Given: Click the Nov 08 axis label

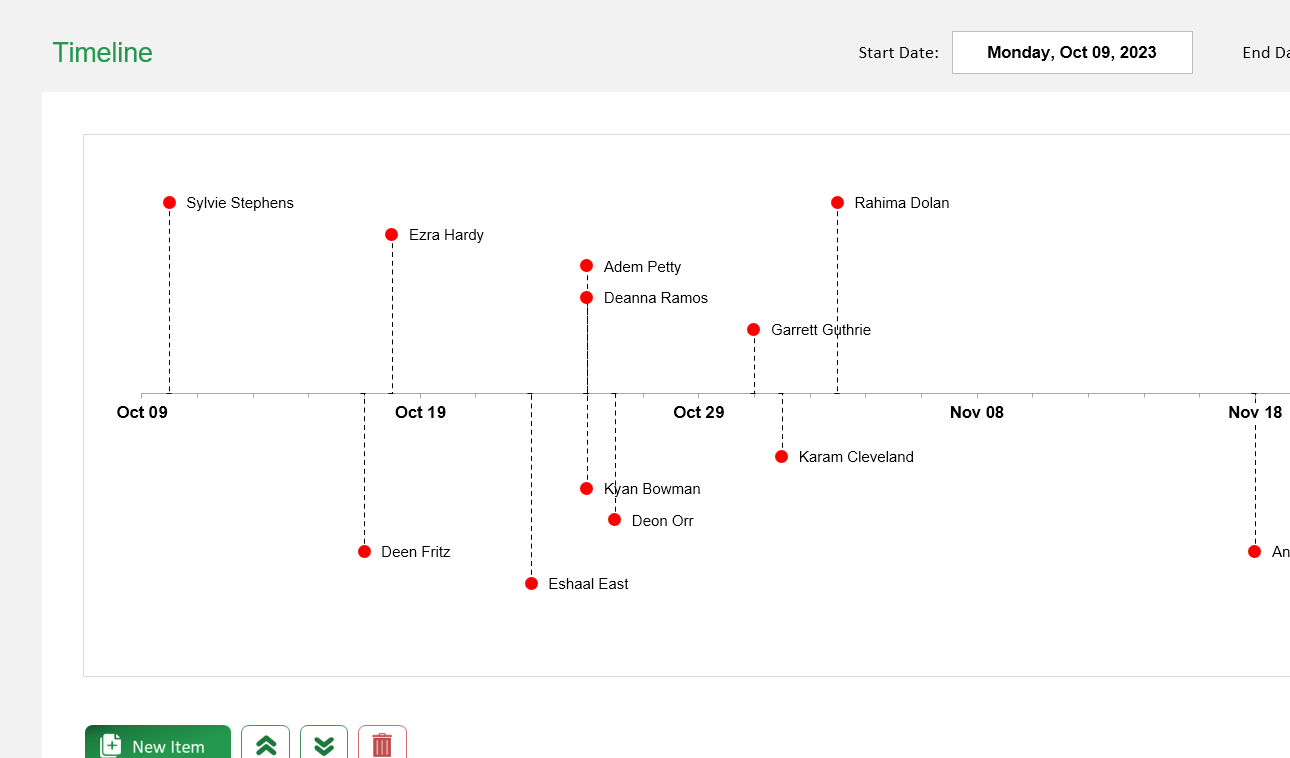Looking at the screenshot, I should pos(976,412).
